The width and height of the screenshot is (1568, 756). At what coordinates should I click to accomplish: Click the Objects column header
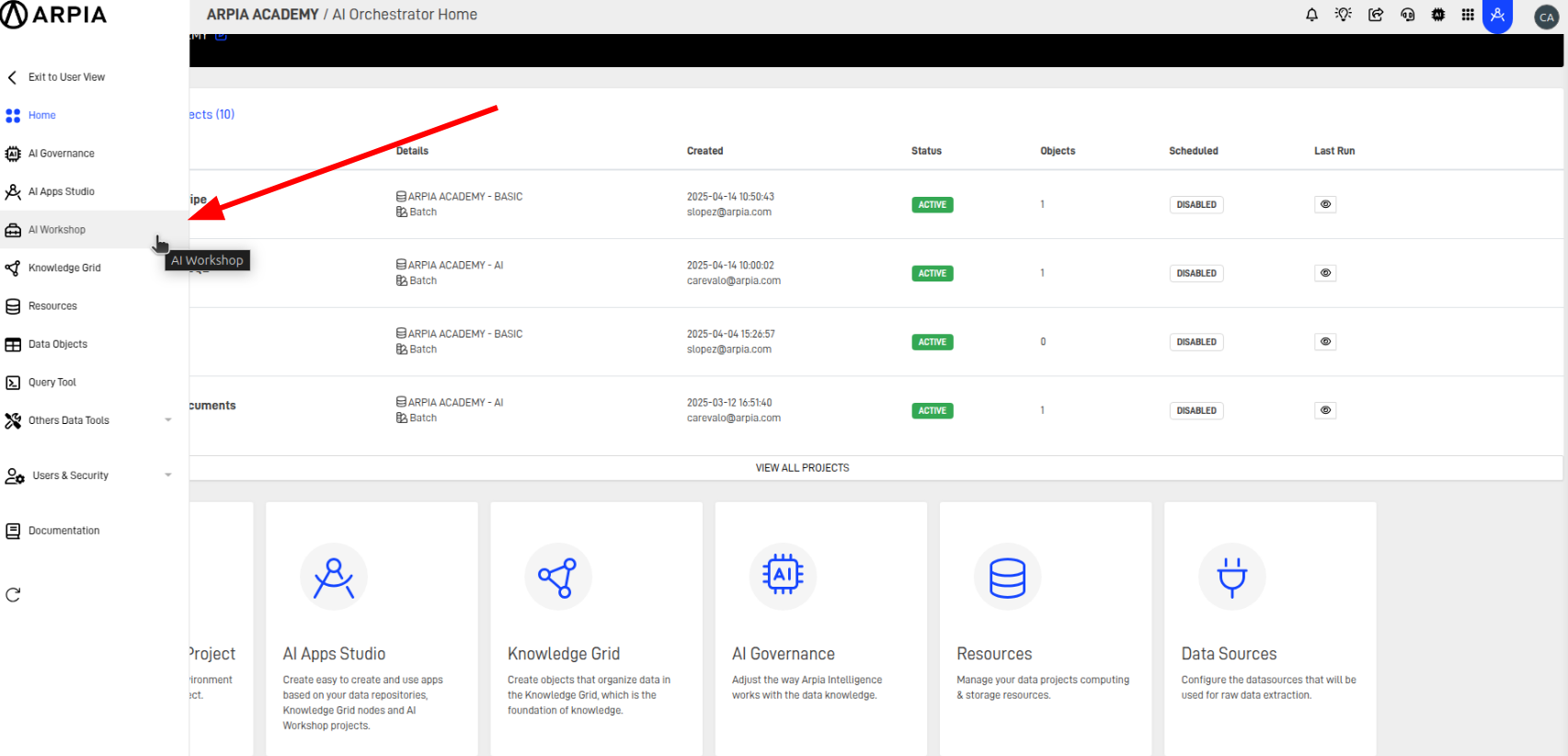(x=1058, y=151)
